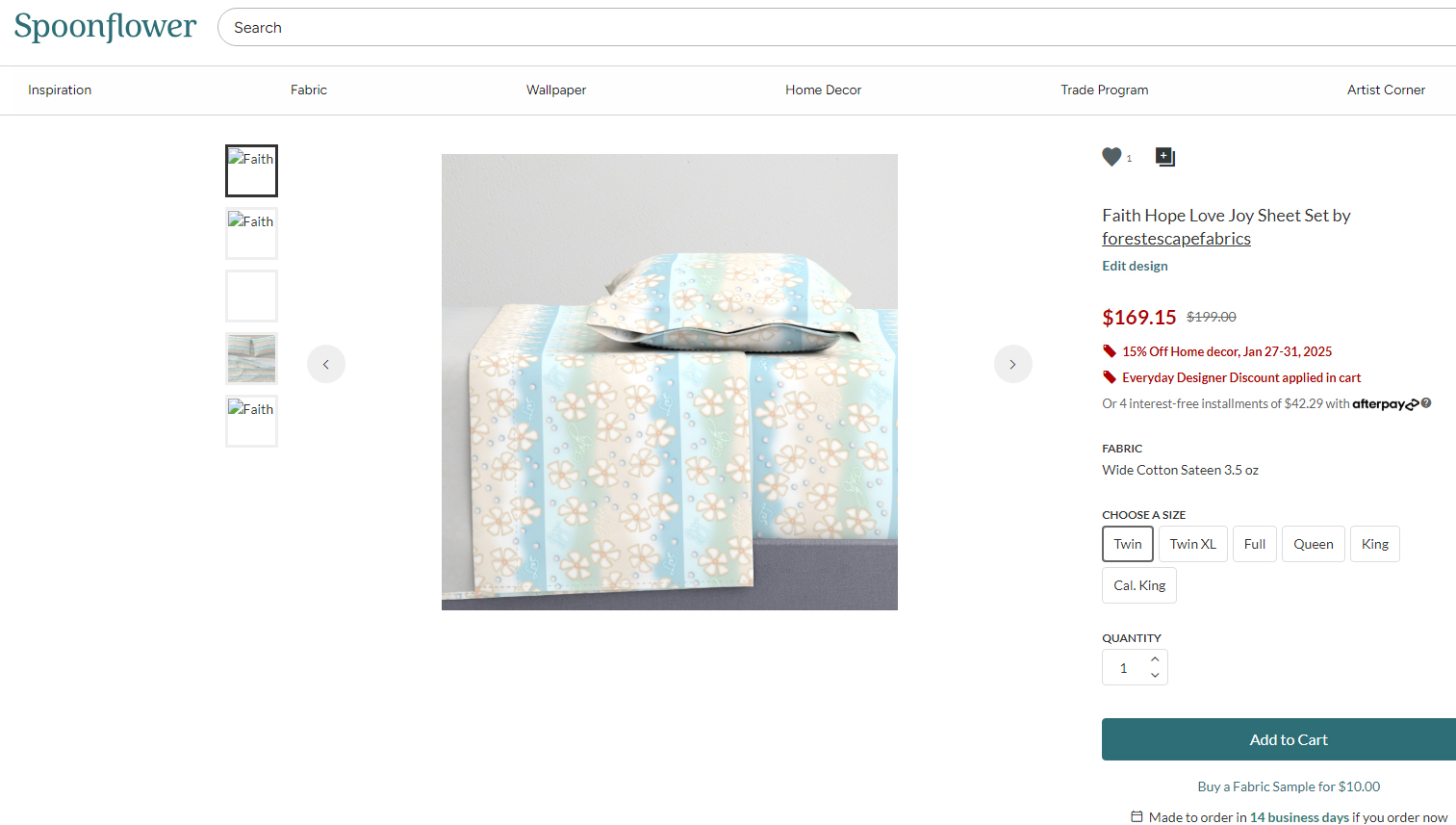Click the next image carousel arrow
Viewport: 1456px width, 825px height.
coord(1012,364)
